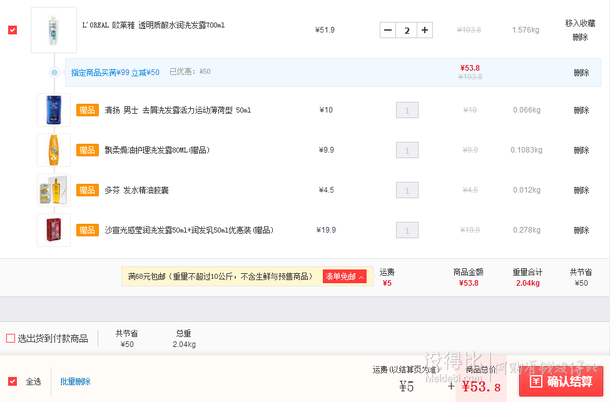The width and height of the screenshot is (610, 402).
Task: Click the promotion bullet marker icon
Action: point(54,72)
